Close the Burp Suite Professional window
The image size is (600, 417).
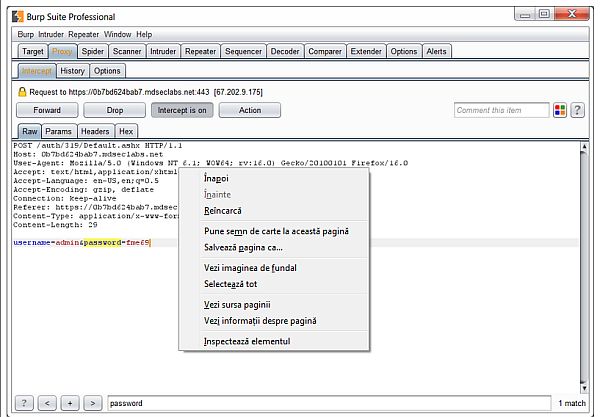tap(572, 14)
